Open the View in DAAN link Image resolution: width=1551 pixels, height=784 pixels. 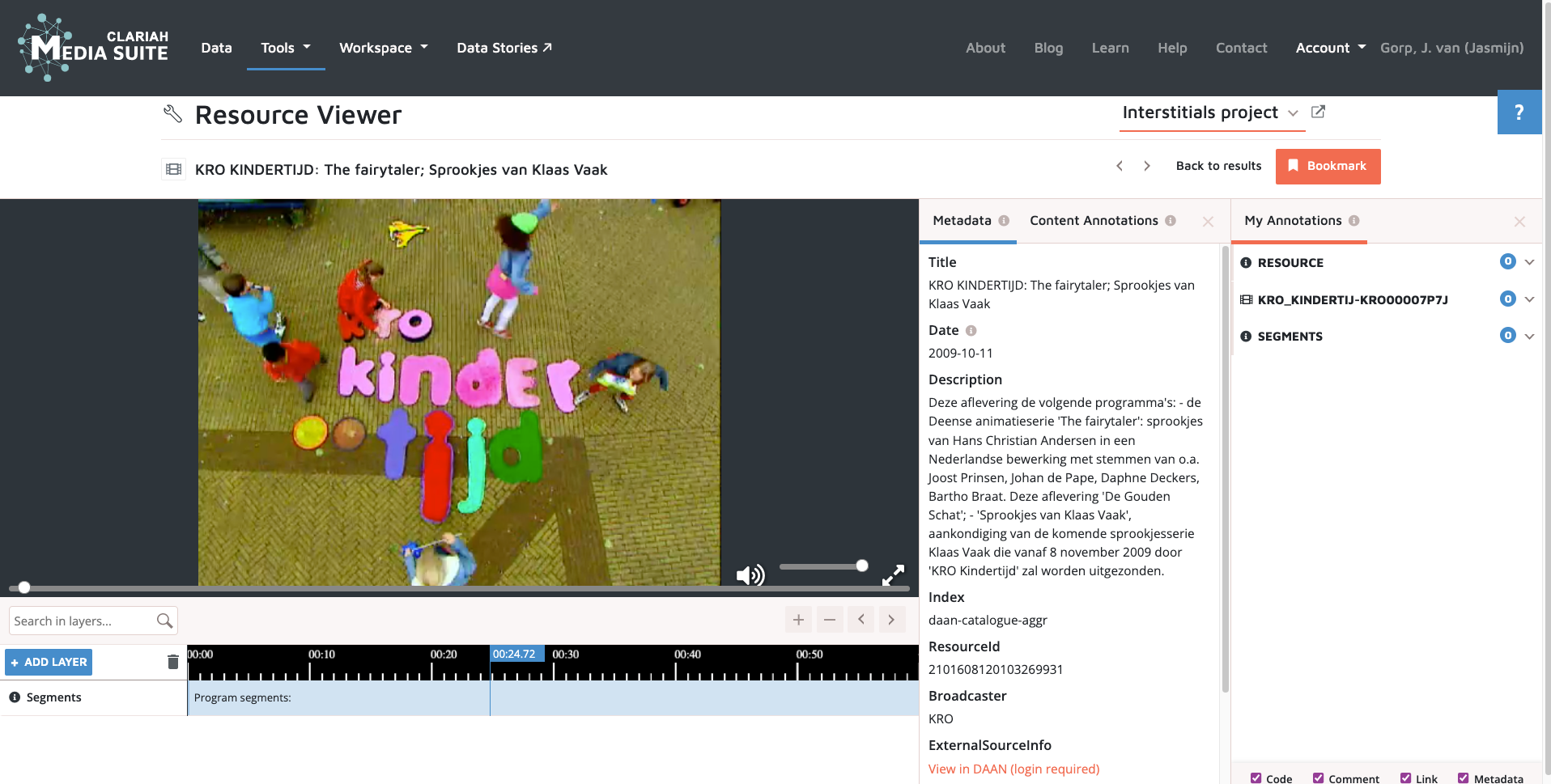pos(1013,769)
